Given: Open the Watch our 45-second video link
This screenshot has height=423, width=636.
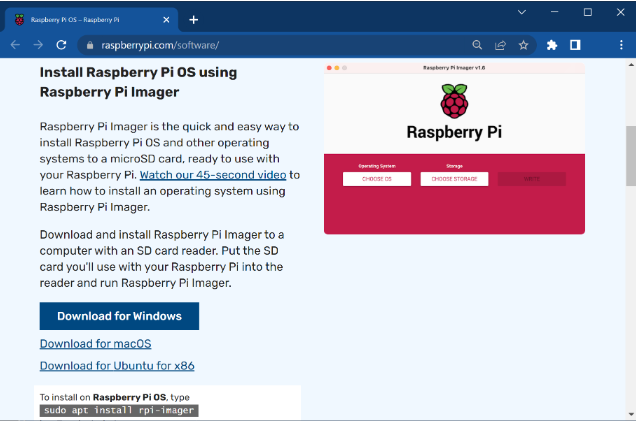Looking at the screenshot, I should click(x=213, y=175).
